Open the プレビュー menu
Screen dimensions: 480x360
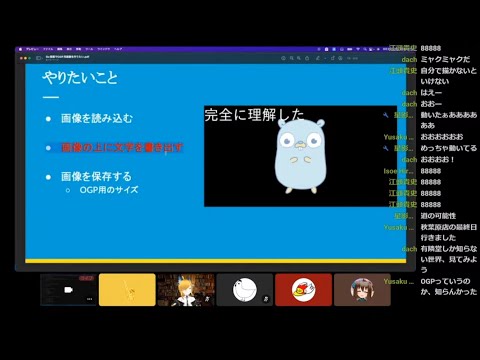(x=32, y=49)
